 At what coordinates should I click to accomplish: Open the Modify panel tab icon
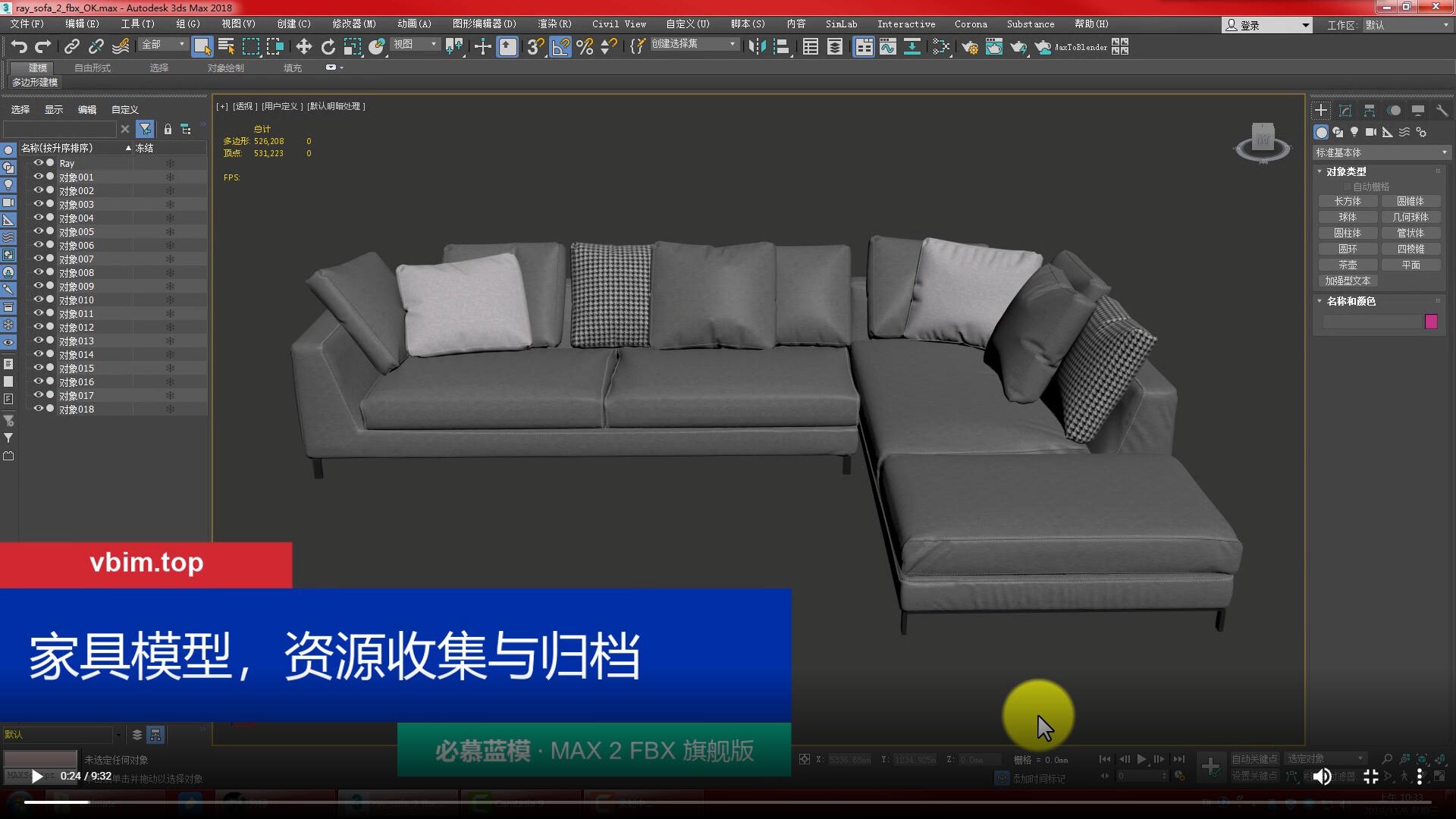pos(1345,111)
